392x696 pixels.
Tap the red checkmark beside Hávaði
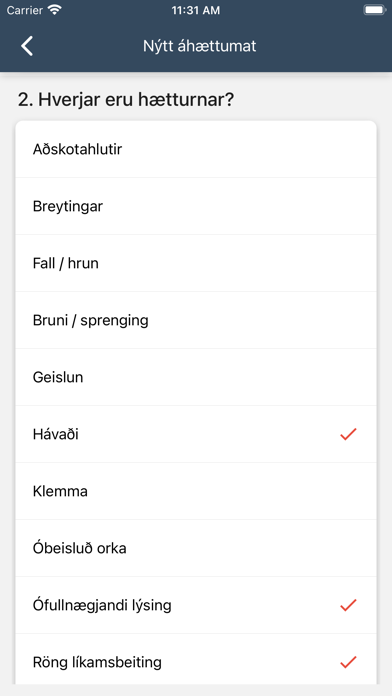[x=348, y=434]
